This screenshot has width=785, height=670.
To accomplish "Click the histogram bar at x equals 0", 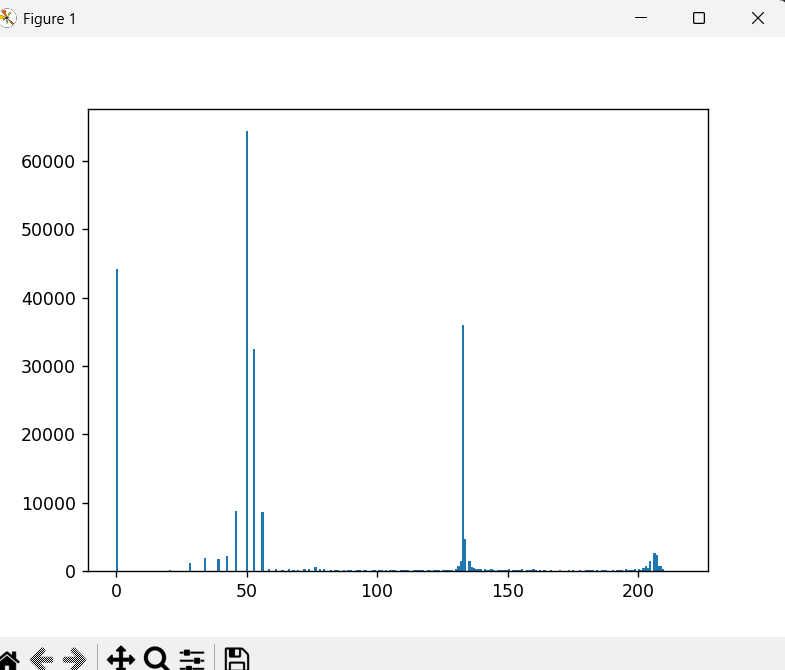I will click(117, 420).
